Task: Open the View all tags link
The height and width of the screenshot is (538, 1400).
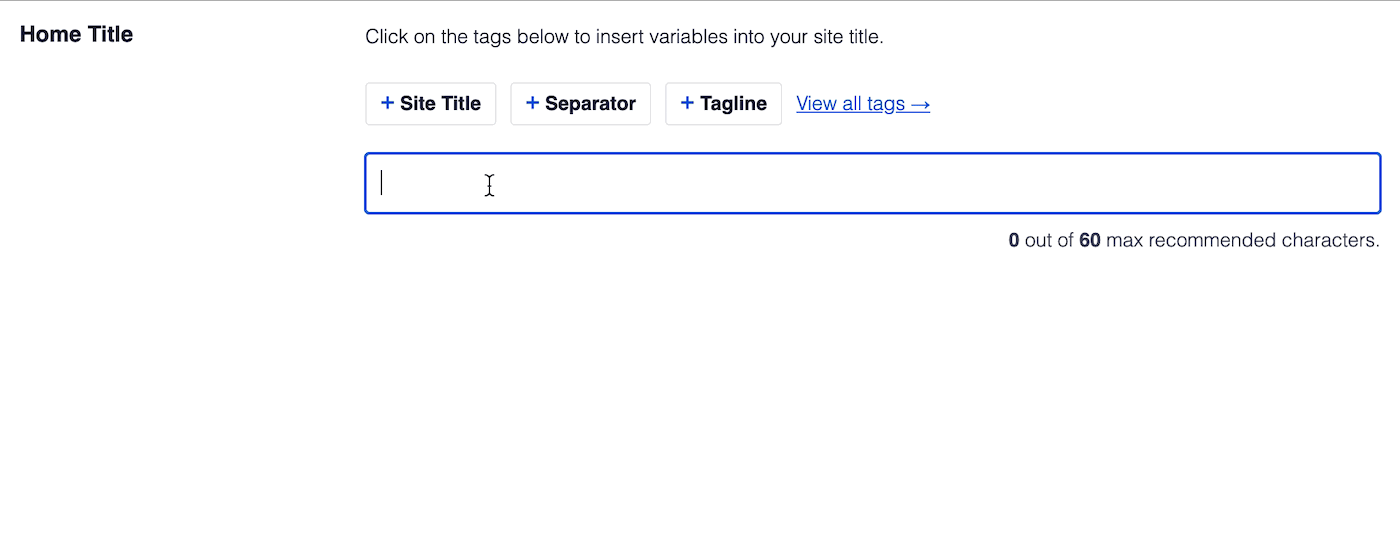Action: [863, 104]
